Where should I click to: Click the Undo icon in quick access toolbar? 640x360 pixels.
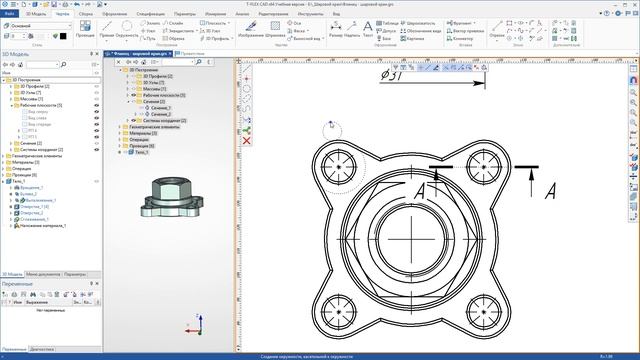tap(76, 4)
